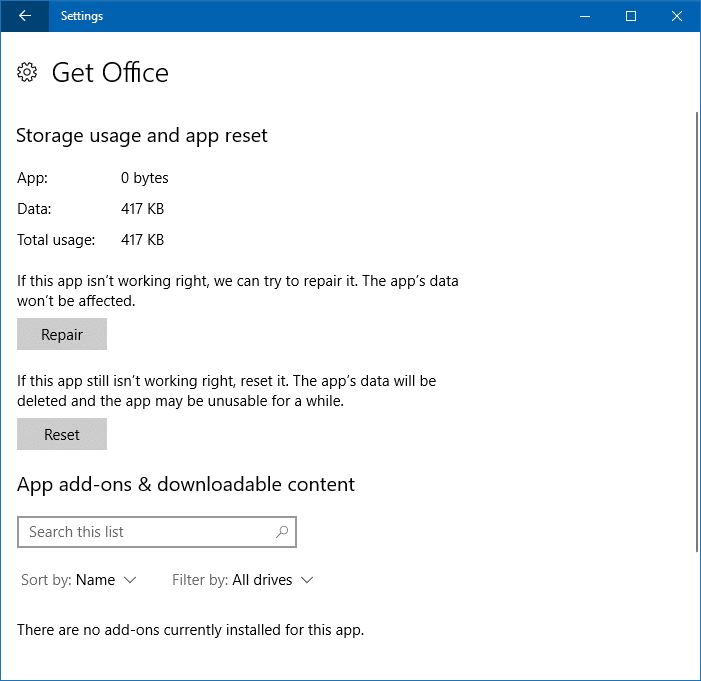Click 'Storage usage and app reset' heading
Screen dimensions: 701x681
[x=142, y=136]
